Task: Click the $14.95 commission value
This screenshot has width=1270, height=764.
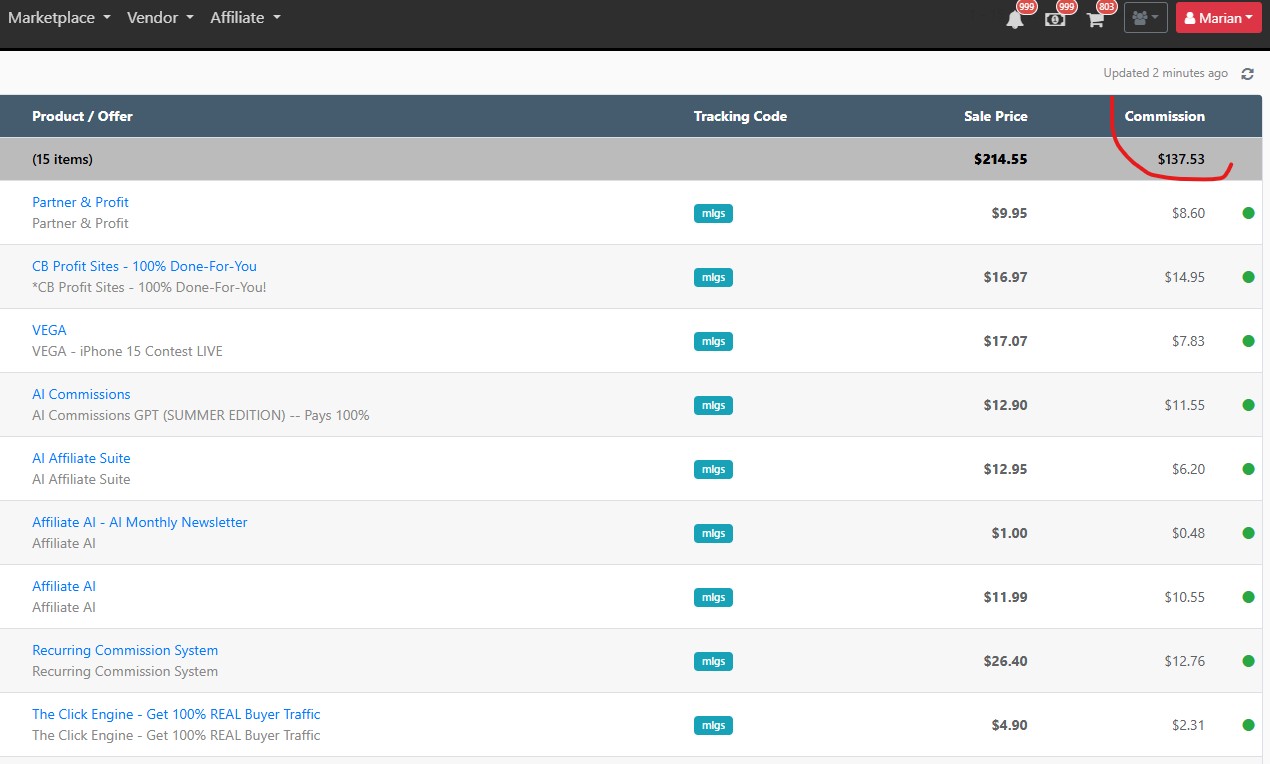Action: tap(1184, 277)
